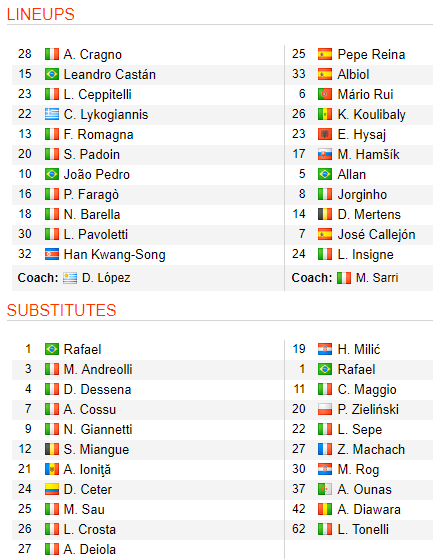Click the SUBSTITUTES section heading
The width and height of the screenshot is (433, 559).
coord(61,310)
